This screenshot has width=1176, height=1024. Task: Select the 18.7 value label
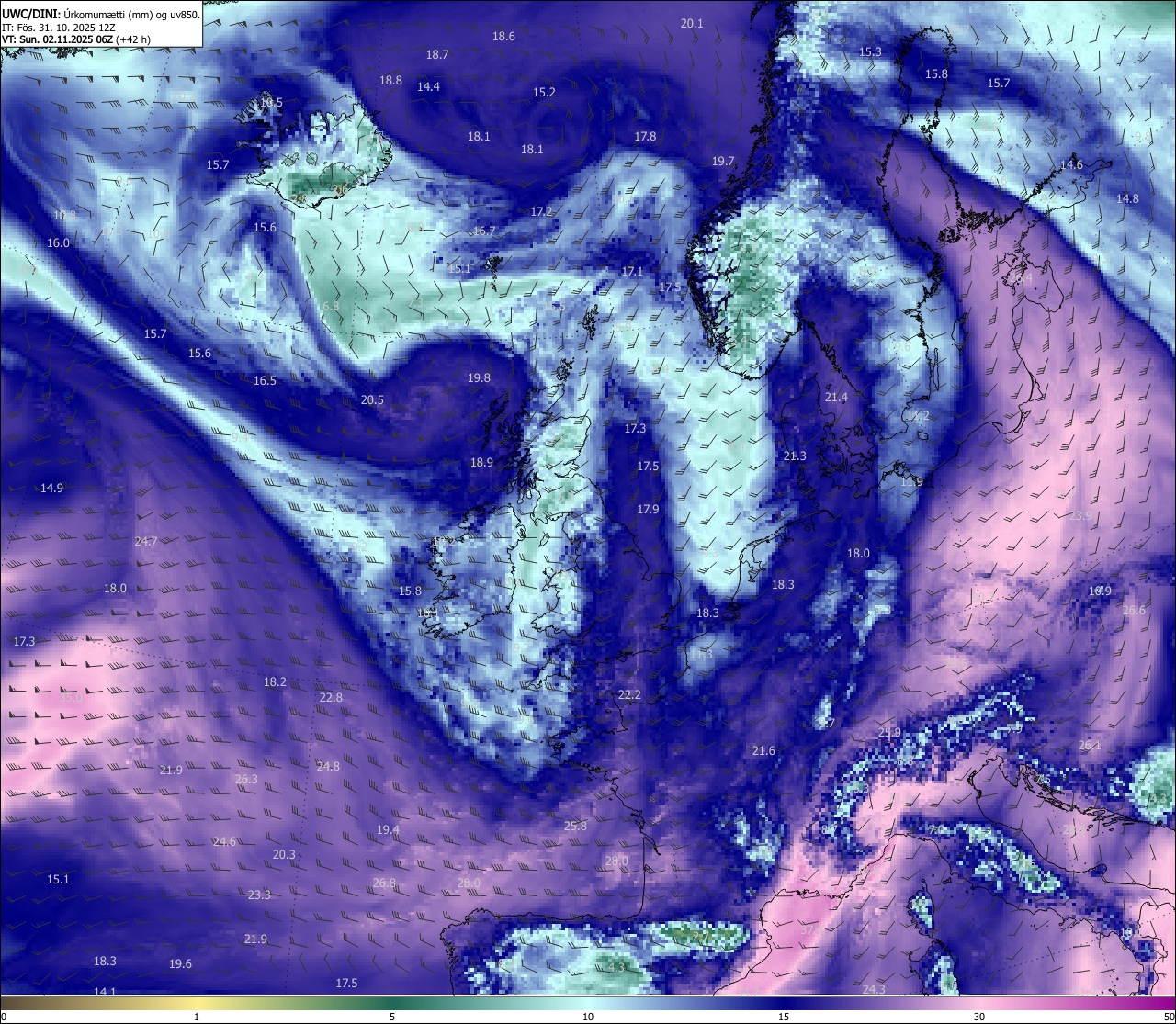coord(437,55)
